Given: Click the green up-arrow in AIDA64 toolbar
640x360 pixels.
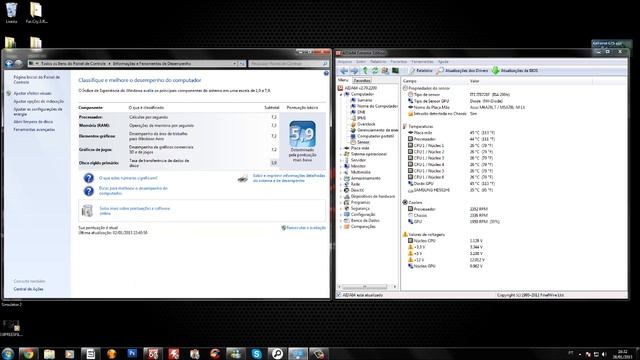Looking at the screenshot, I should point(365,71).
